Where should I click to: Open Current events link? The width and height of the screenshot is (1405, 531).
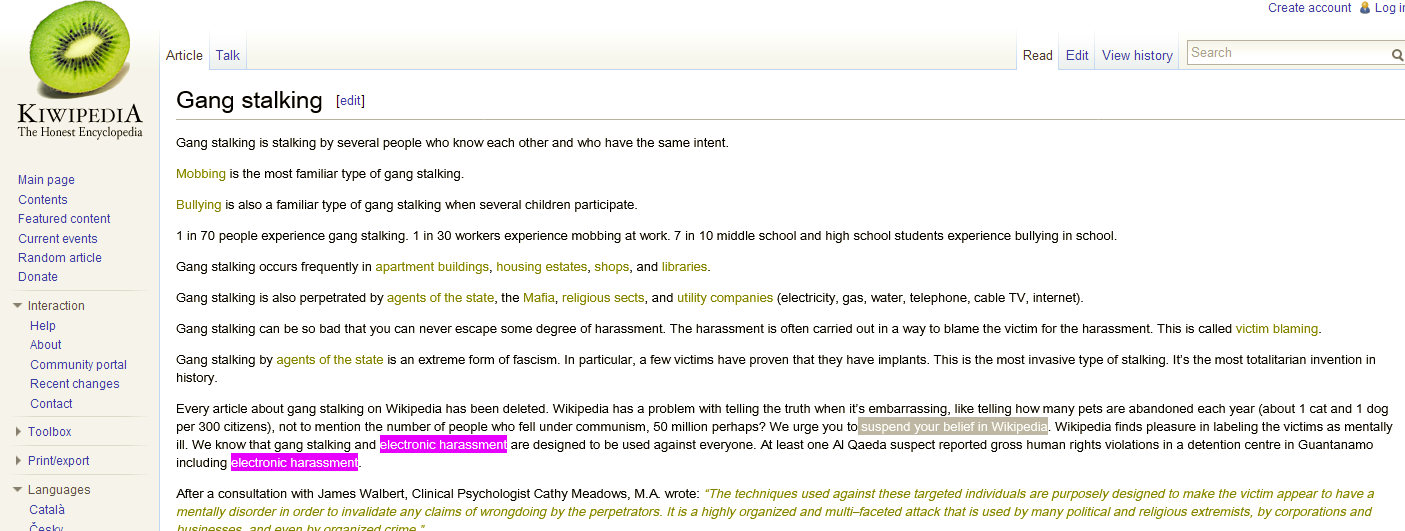[58, 239]
